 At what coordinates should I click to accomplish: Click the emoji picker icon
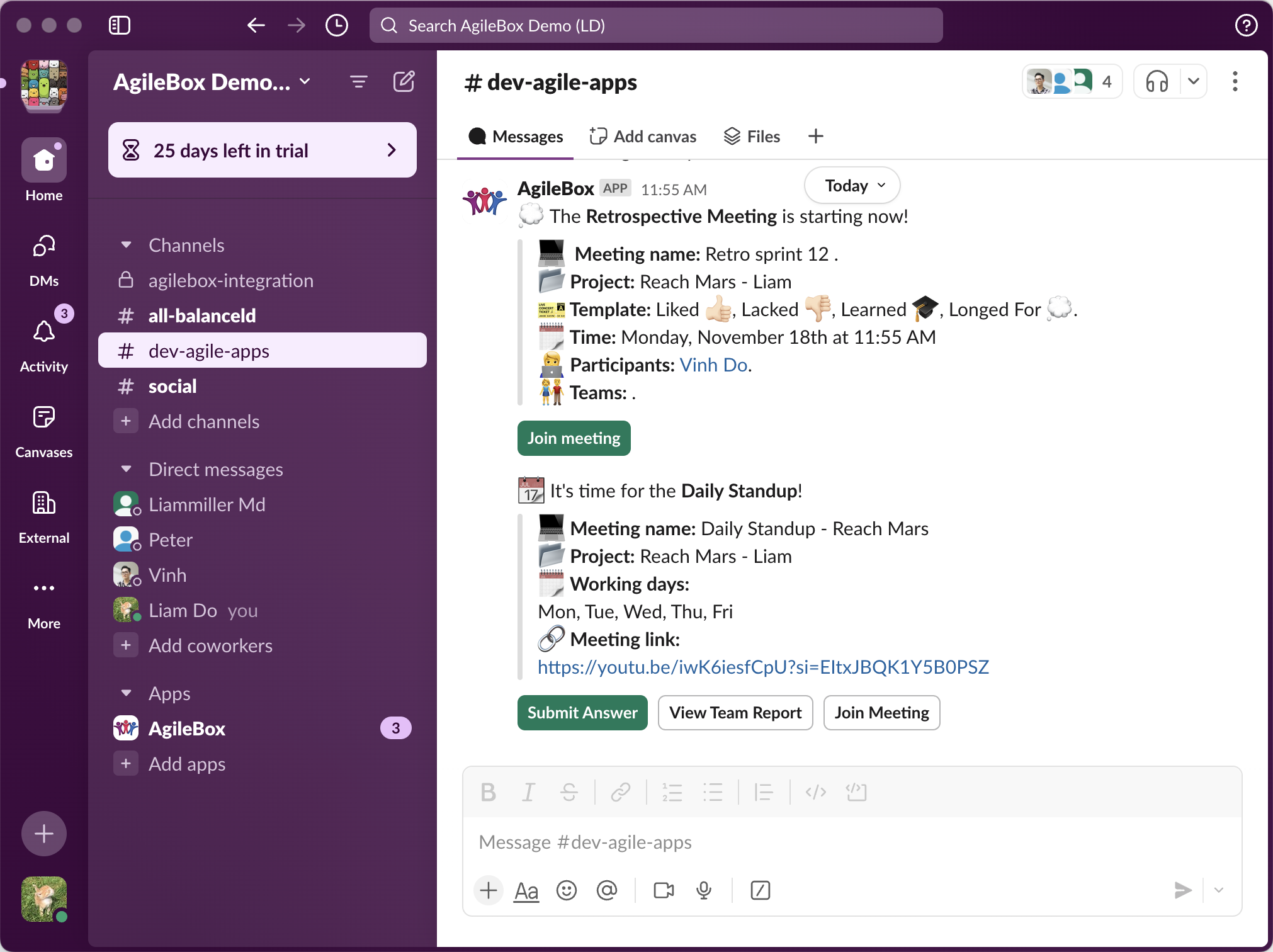click(x=567, y=890)
